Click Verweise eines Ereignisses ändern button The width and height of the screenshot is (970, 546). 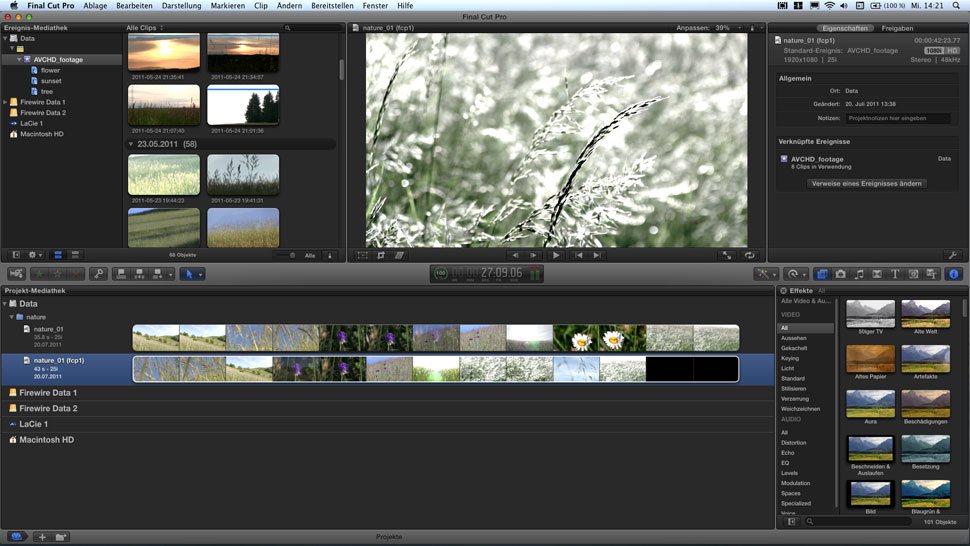[867, 184]
